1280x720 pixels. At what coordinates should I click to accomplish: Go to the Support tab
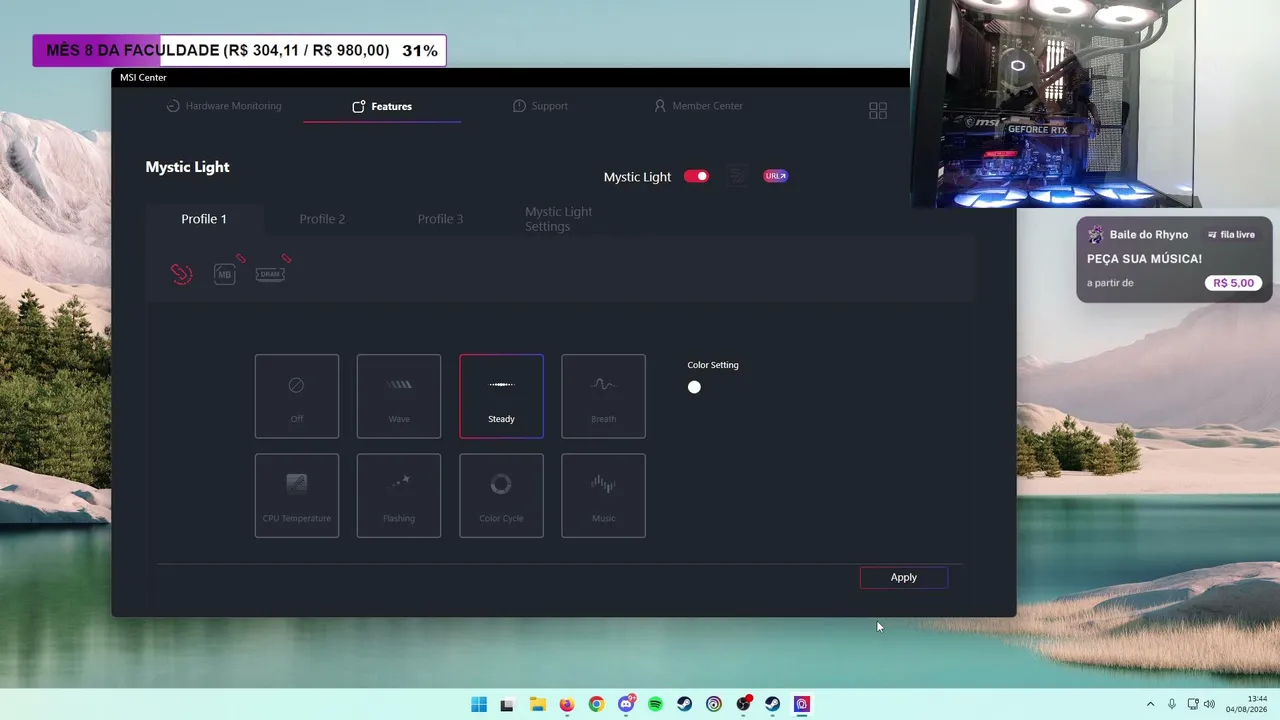click(540, 106)
